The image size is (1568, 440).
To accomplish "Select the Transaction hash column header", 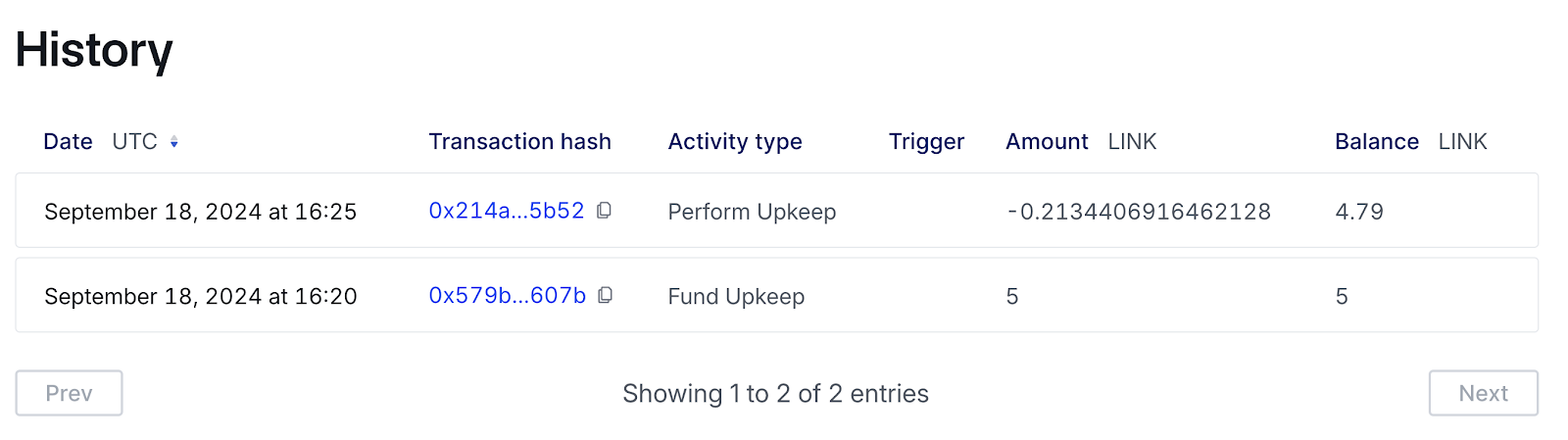I will click(x=519, y=142).
